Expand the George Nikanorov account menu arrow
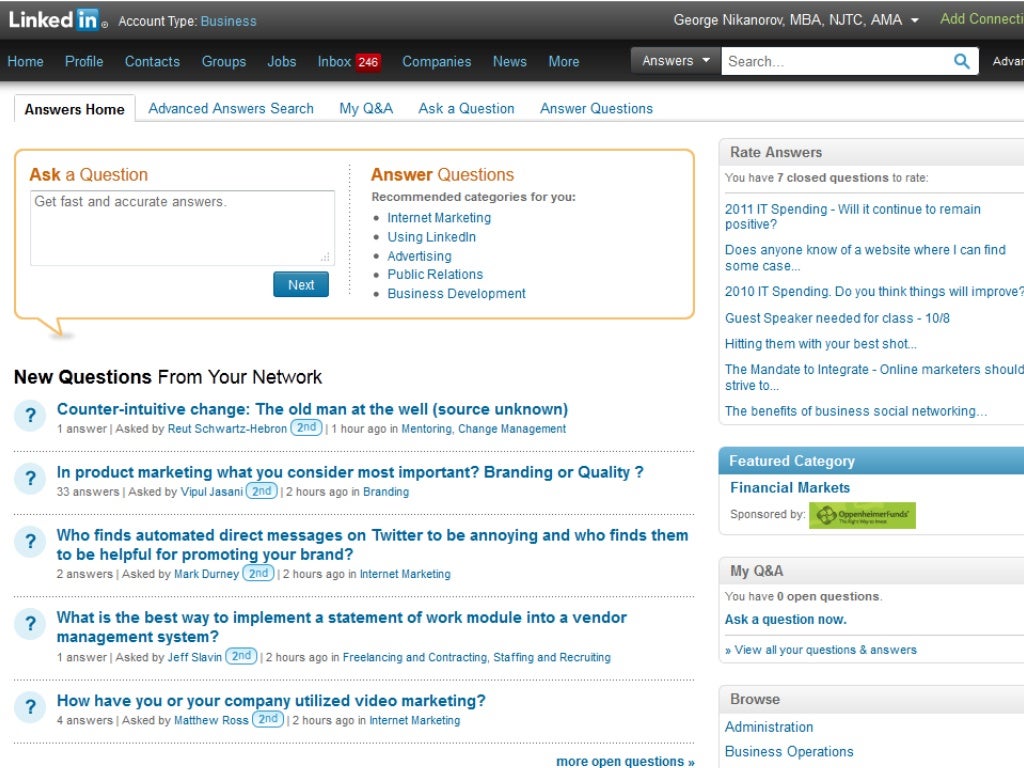The image size is (1024, 768). [x=914, y=21]
